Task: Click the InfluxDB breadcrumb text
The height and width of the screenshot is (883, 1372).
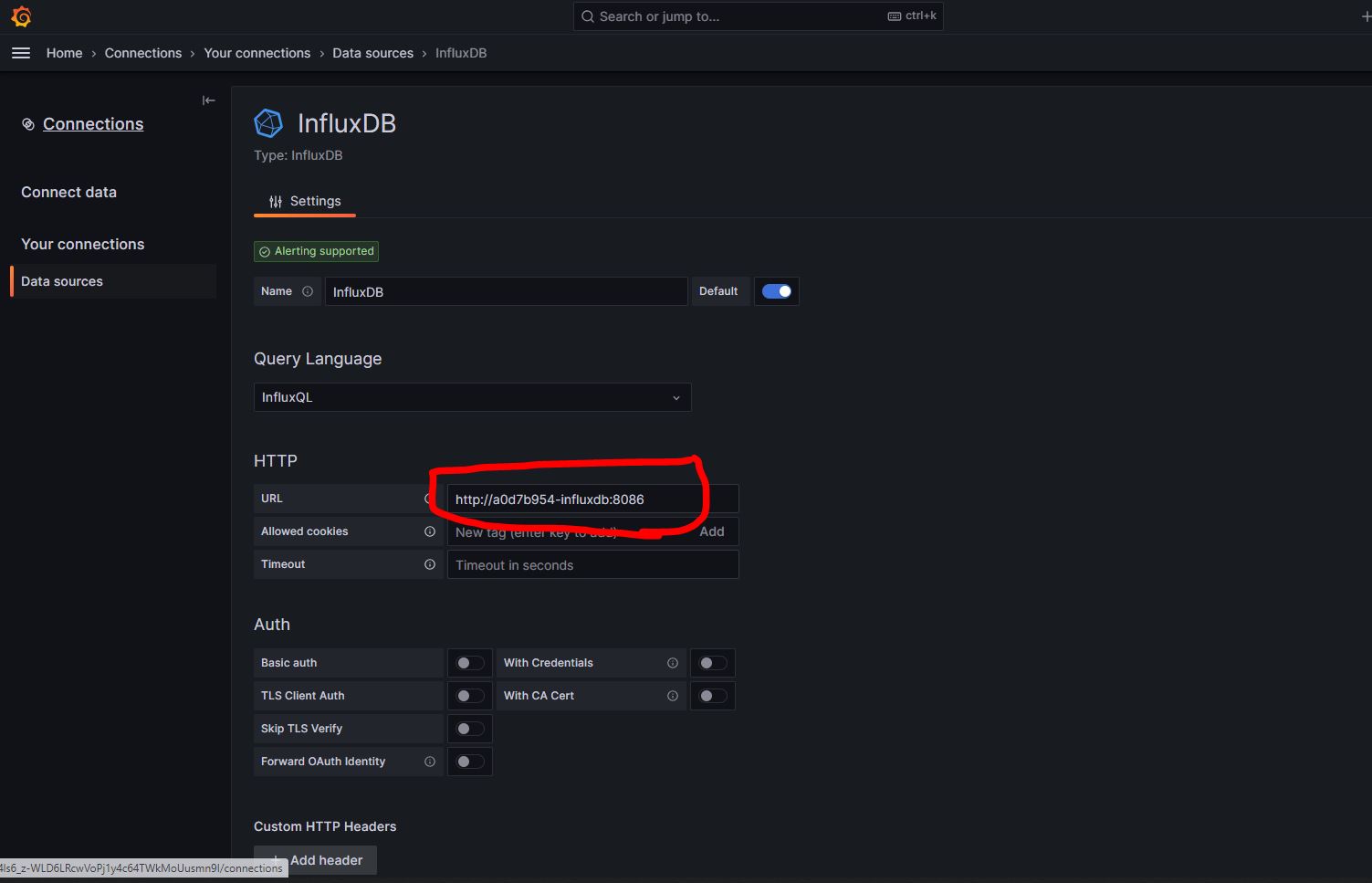Action: (x=461, y=53)
